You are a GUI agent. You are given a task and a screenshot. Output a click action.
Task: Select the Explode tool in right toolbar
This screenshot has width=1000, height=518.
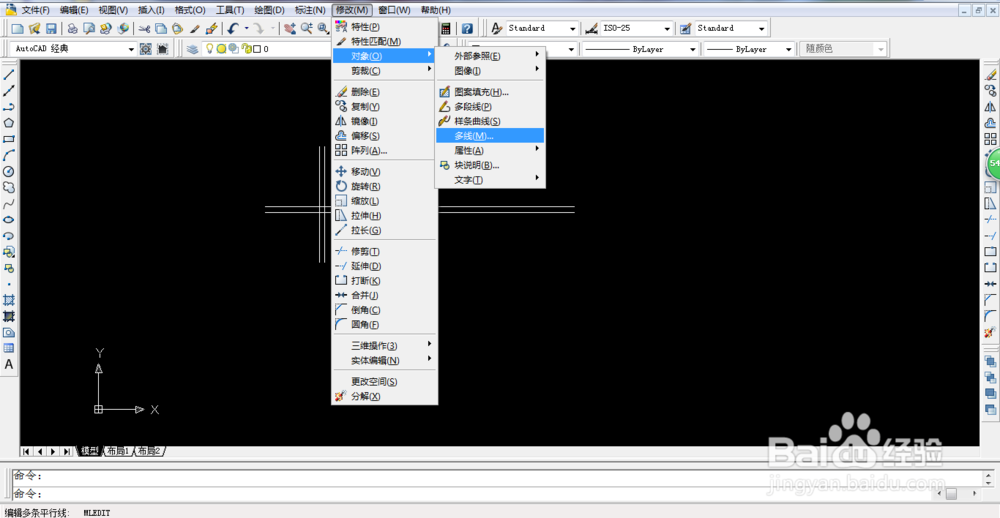(x=990, y=332)
